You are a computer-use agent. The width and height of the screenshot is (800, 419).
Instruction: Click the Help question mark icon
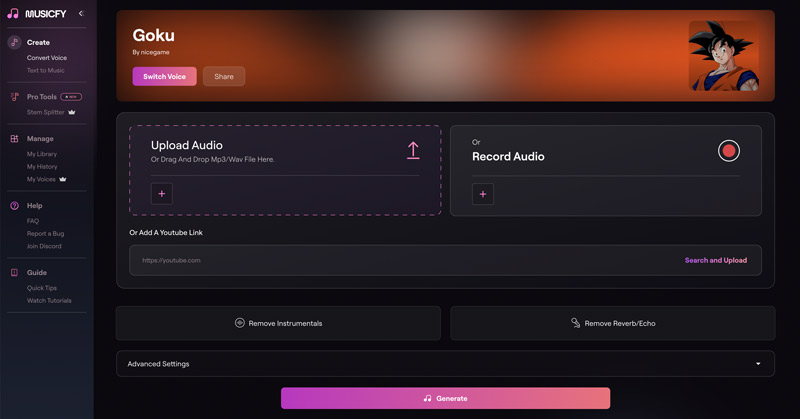click(14, 206)
